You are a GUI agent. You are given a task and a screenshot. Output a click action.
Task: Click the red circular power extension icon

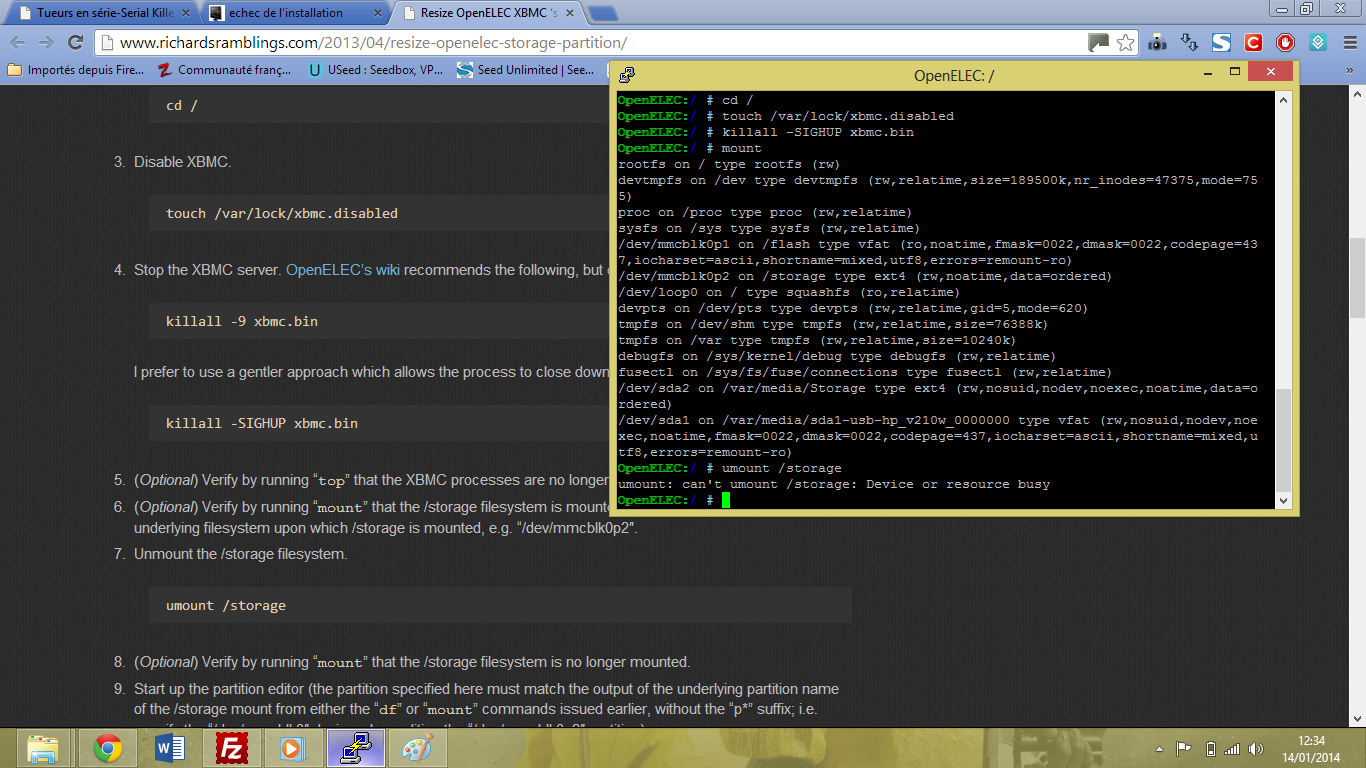[x=1286, y=43]
